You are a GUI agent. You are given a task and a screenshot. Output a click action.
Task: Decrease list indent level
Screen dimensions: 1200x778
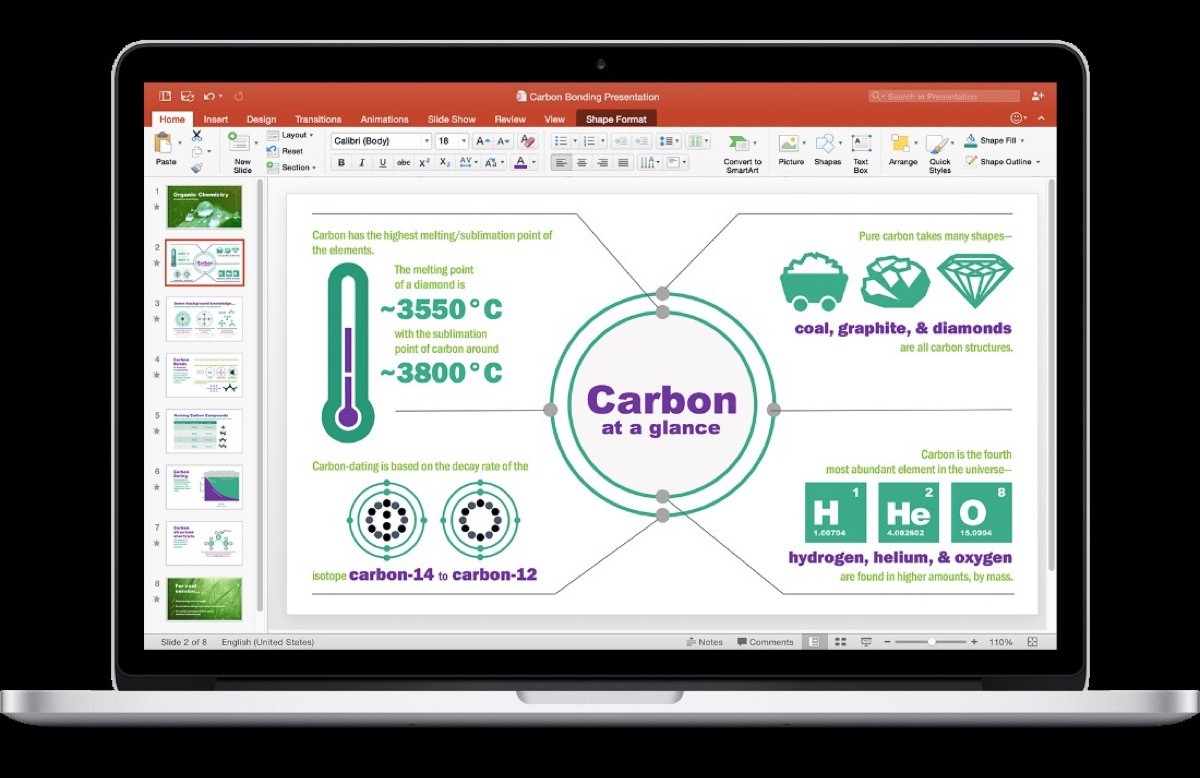621,141
